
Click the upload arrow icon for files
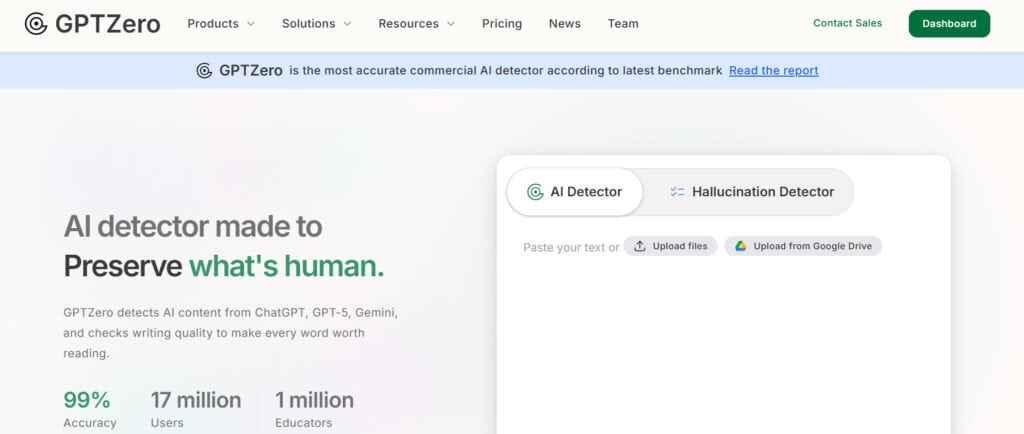point(640,246)
